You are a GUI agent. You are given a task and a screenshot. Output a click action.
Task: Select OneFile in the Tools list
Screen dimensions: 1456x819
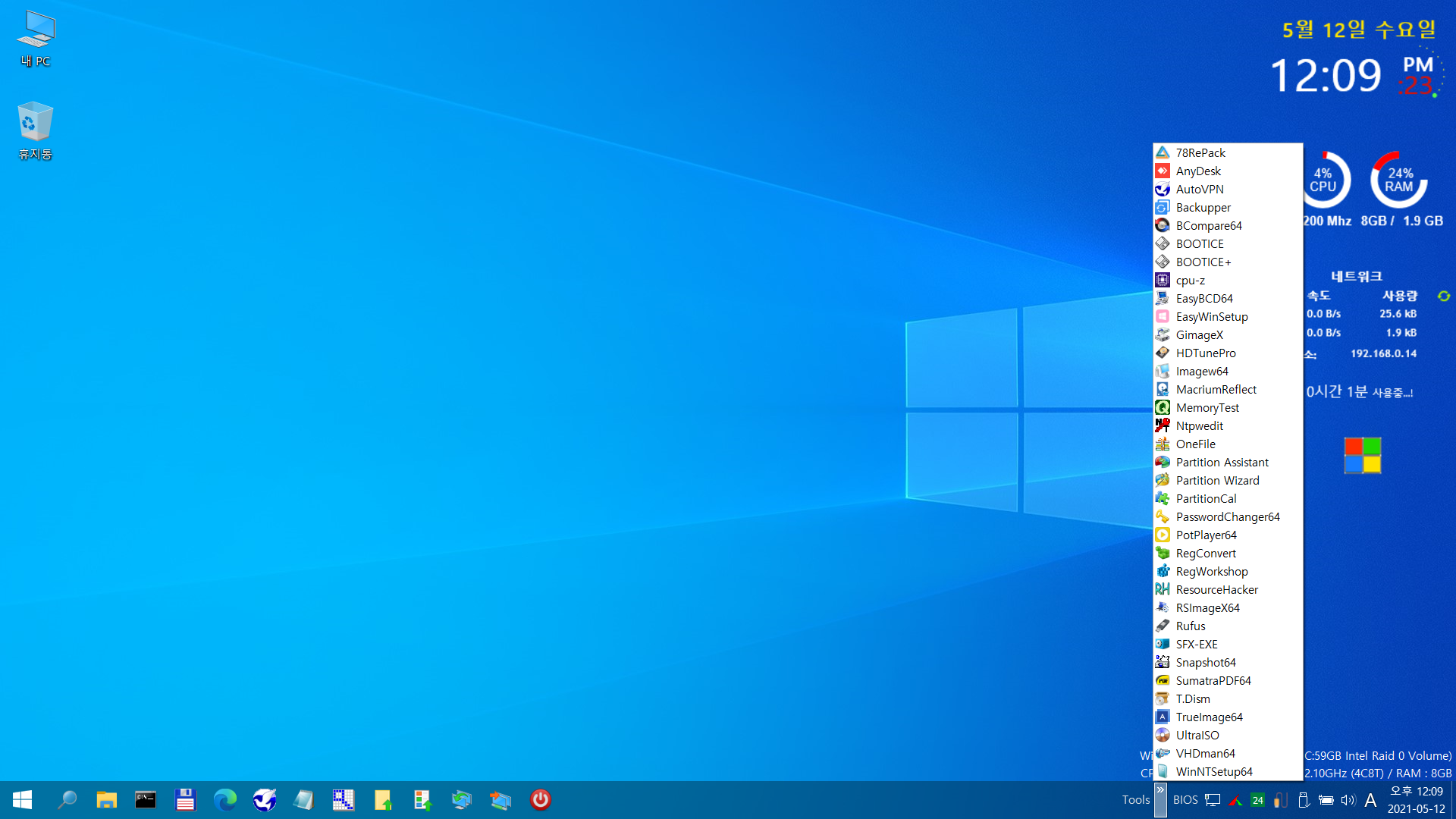tap(1228, 444)
